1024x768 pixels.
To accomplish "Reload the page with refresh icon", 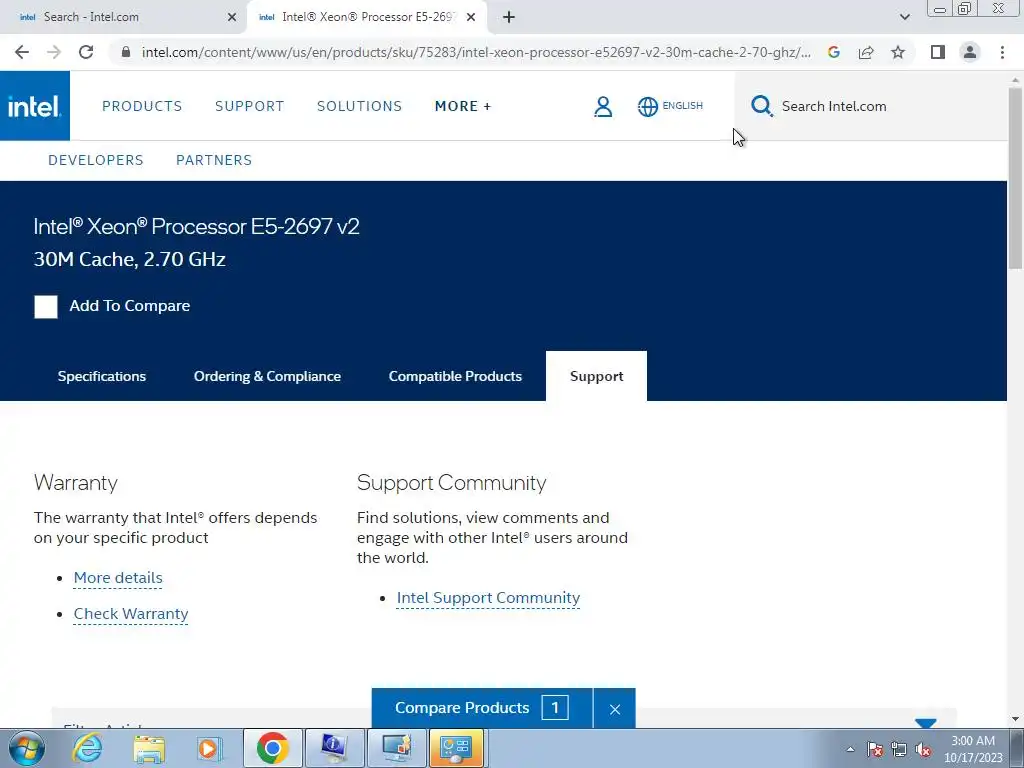I will (86, 52).
